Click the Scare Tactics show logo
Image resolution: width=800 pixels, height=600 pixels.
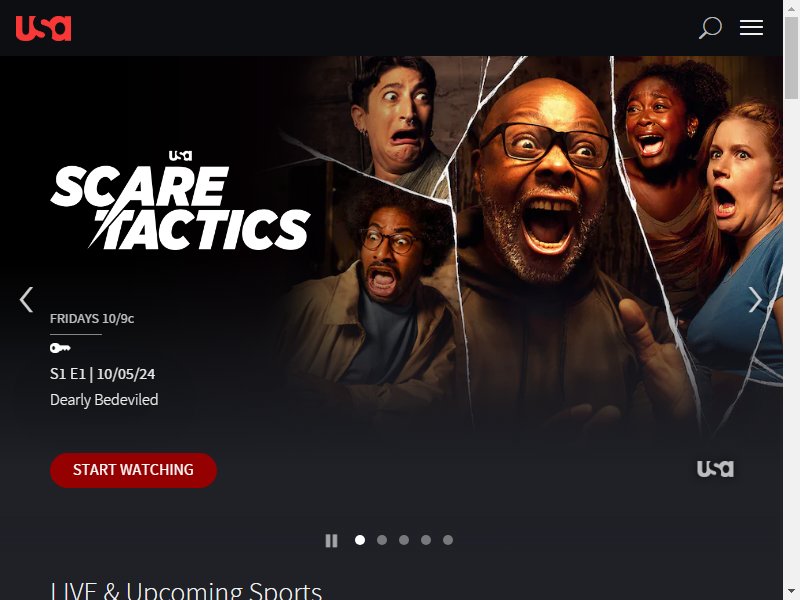[181, 207]
